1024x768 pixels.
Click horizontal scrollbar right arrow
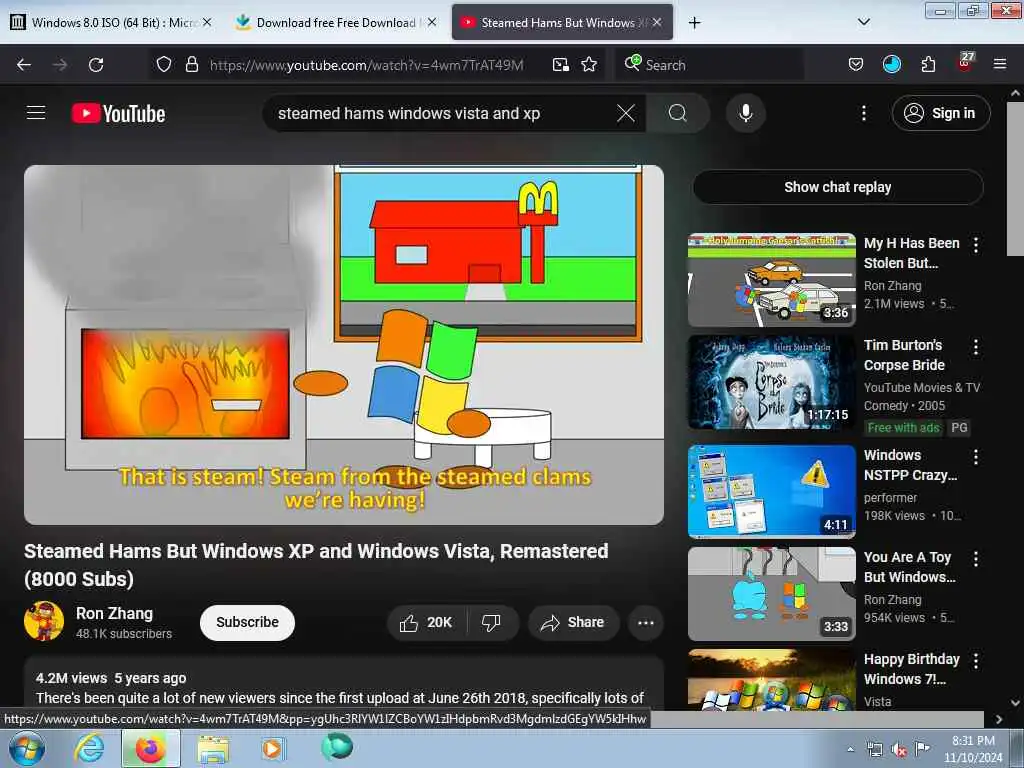pyautogui.click(x=999, y=719)
